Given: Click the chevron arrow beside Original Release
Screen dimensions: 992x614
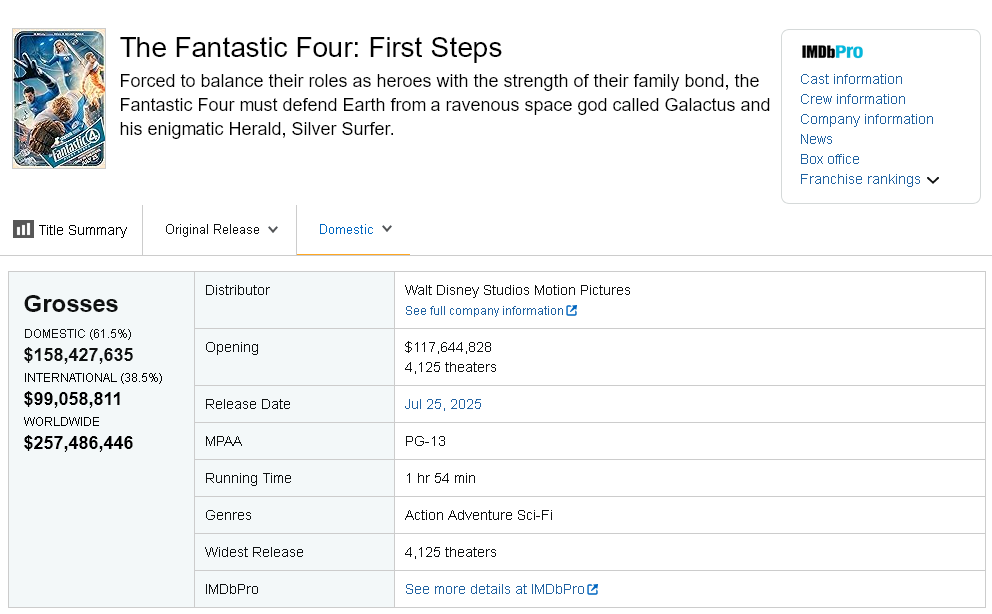Looking at the screenshot, I should point(273,230).
